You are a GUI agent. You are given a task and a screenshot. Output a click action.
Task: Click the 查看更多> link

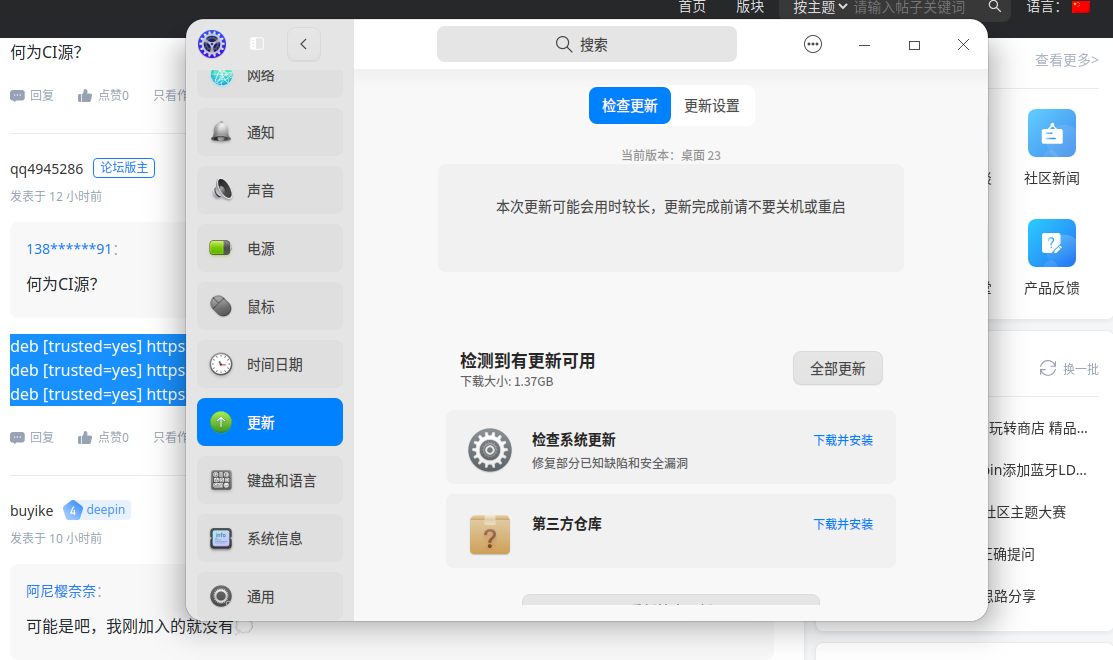[x=1066, y=60]
